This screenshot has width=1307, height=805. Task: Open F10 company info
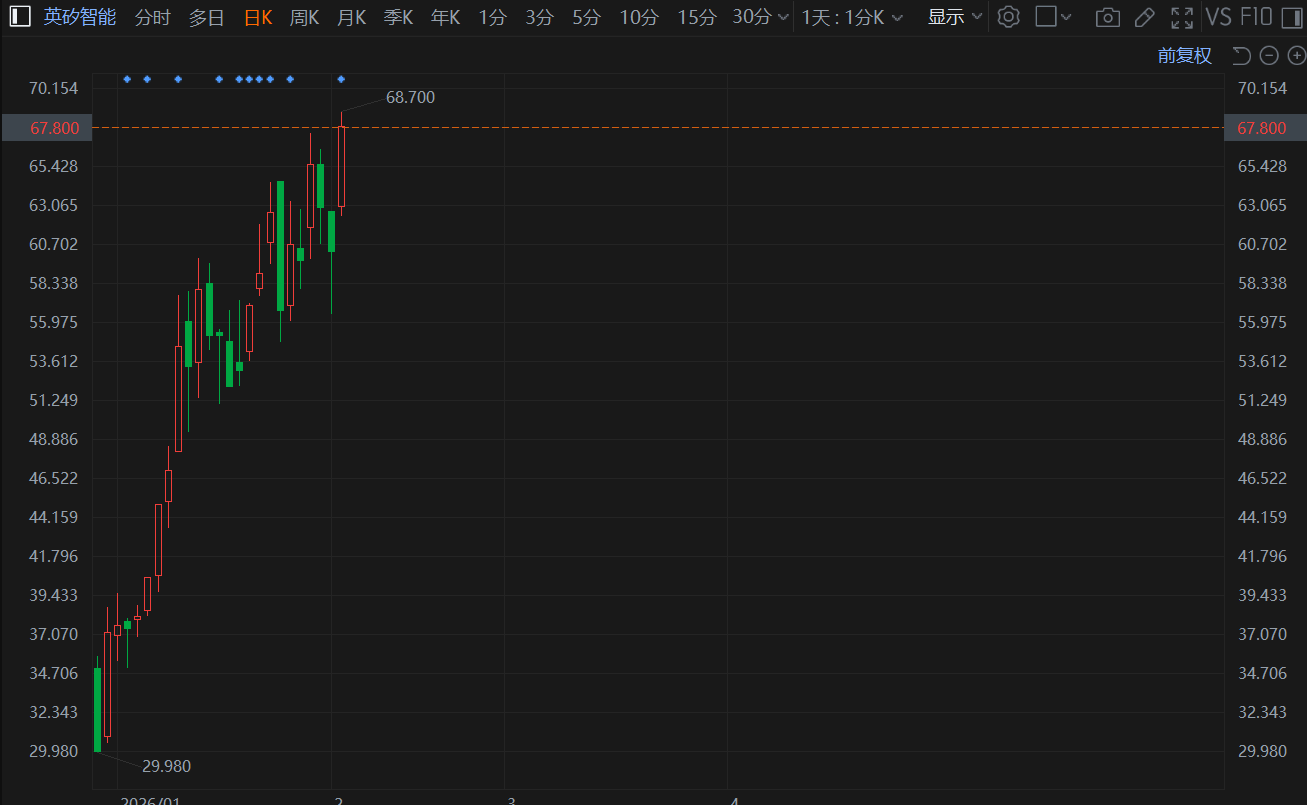coord(1256,17)
